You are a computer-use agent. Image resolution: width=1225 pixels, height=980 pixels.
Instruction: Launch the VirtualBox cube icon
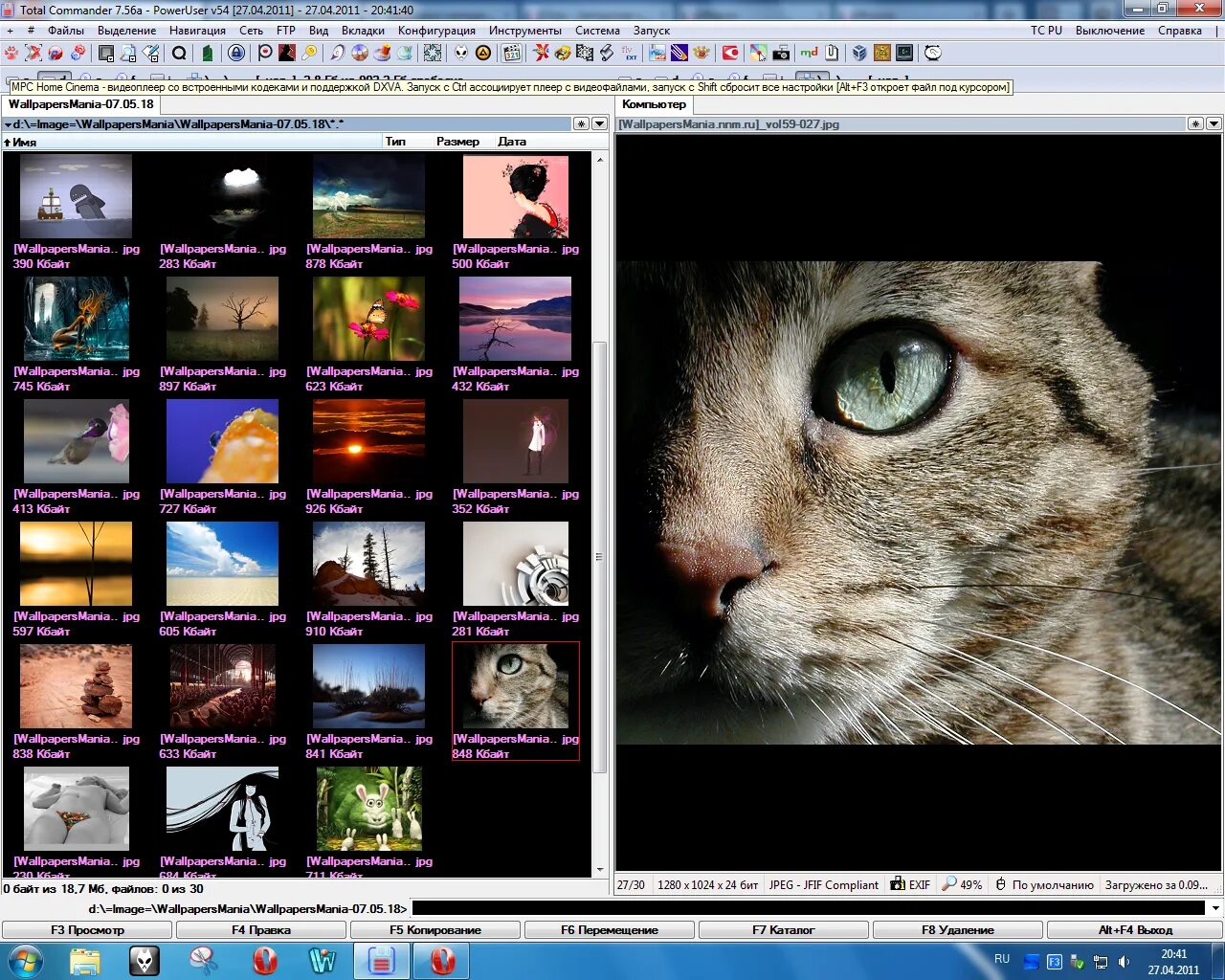[859, 53]
